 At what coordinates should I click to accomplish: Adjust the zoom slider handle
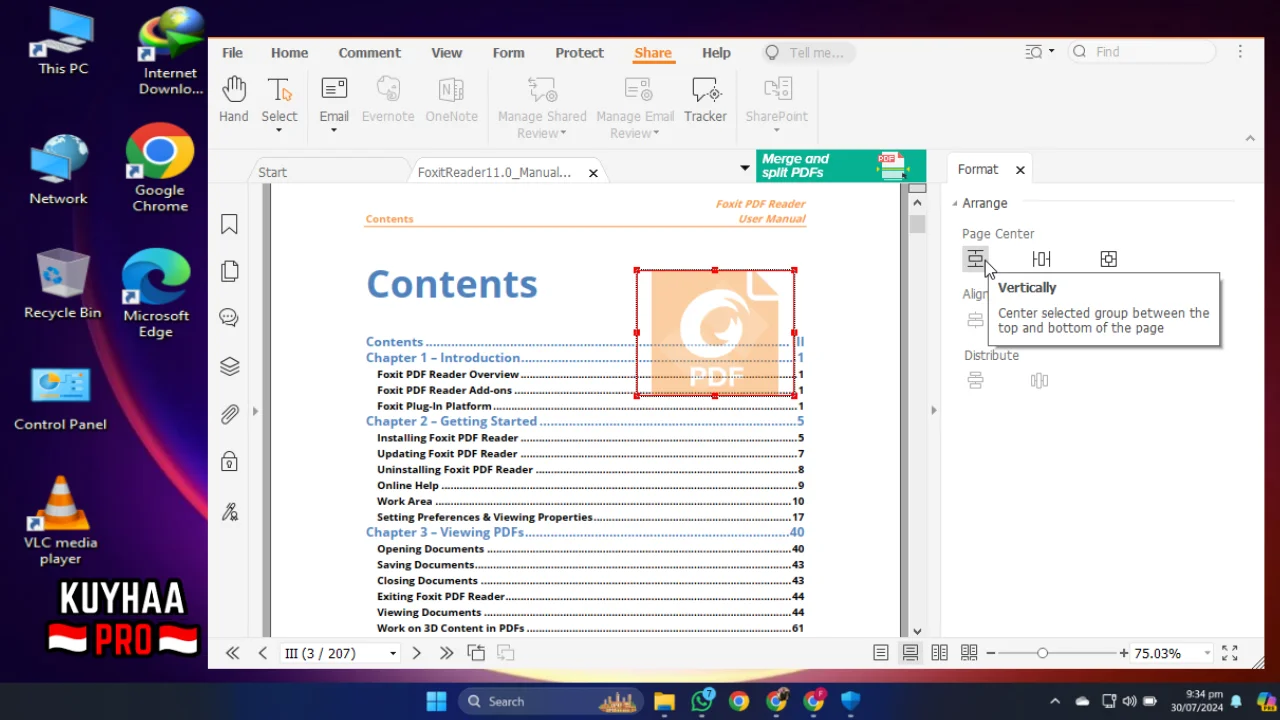click(1042, 653)
